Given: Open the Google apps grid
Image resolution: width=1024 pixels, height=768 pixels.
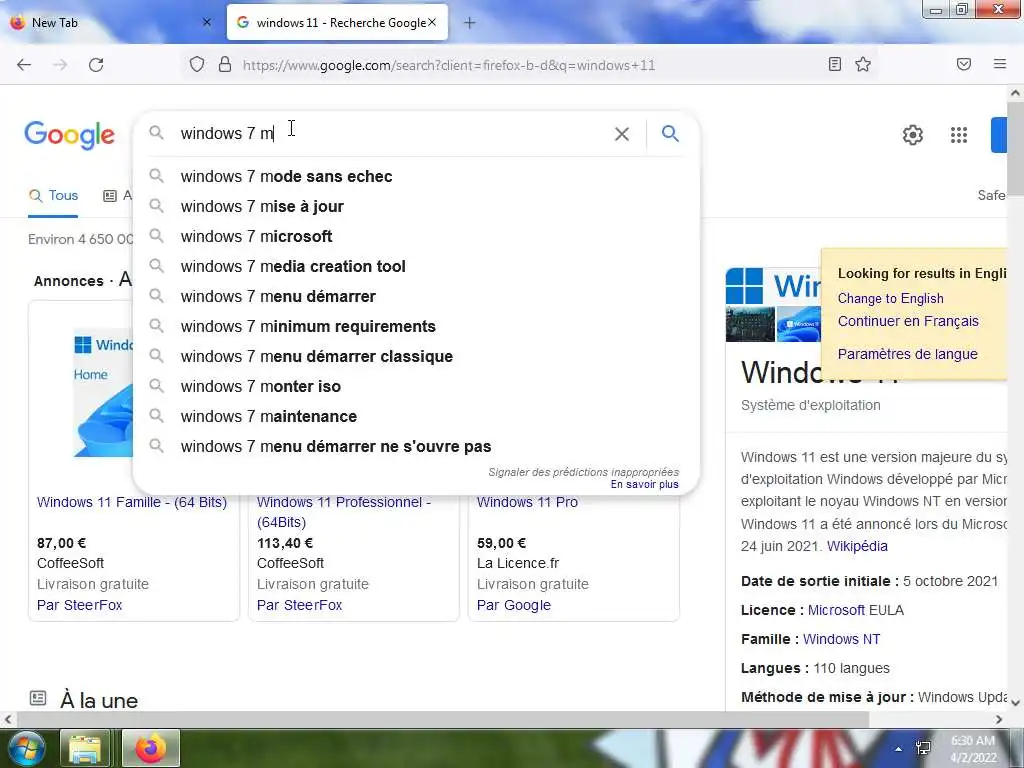Looking at the screenshot, I should tap(959, 135).
